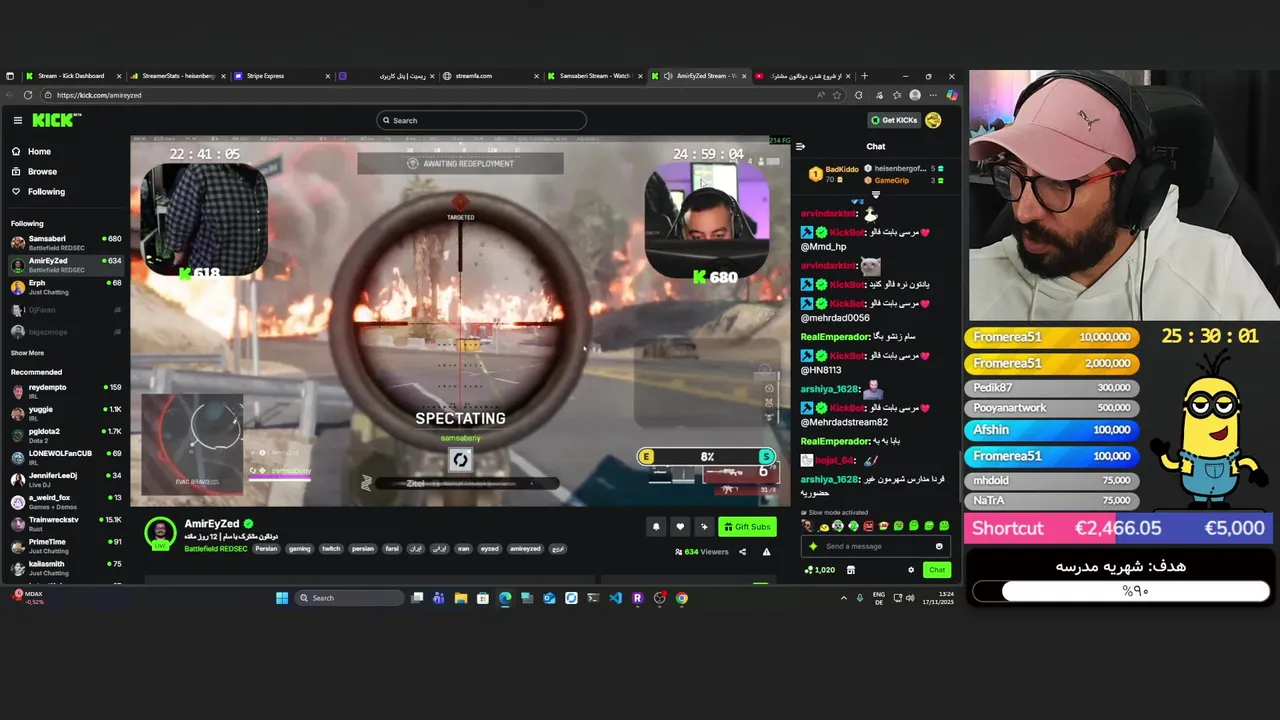Expand Show More in Following list
Image resolution: width=1280 pixels, height=720 pixels.
(27, 353)
